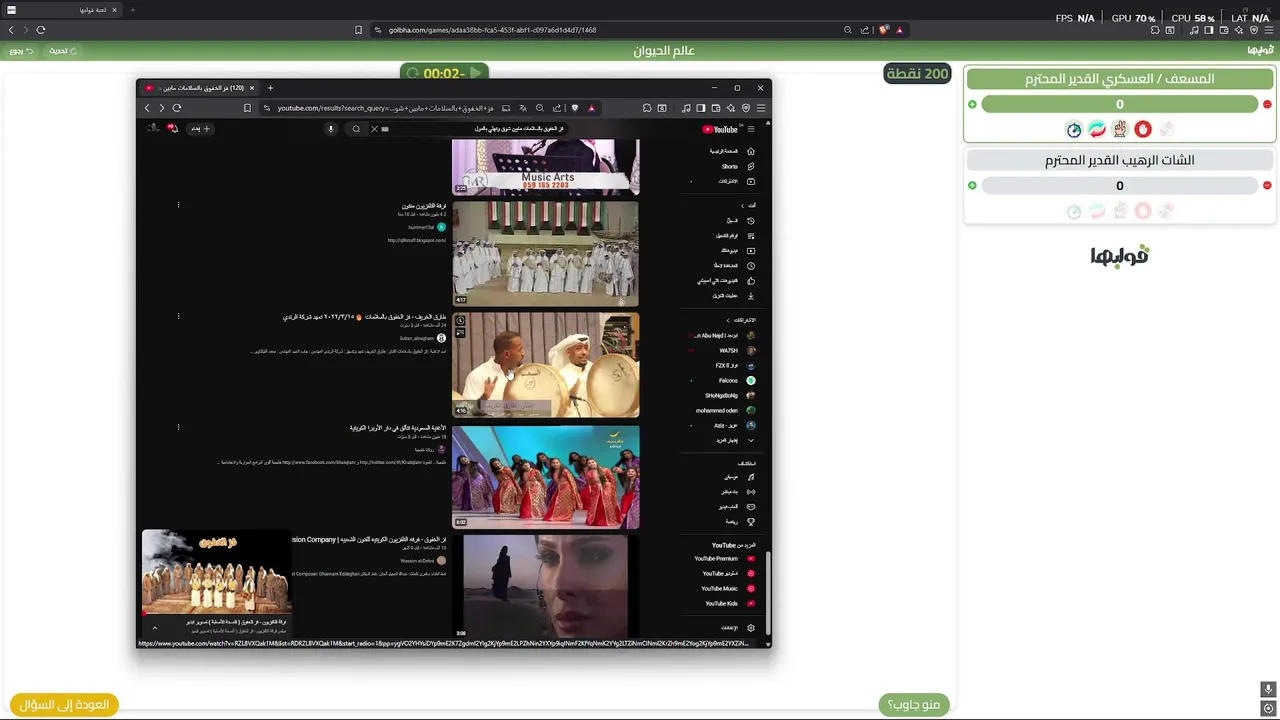Open the WA7SH subscription channel
Viewport: 1280px width, 720px height.
click(725, 351)
